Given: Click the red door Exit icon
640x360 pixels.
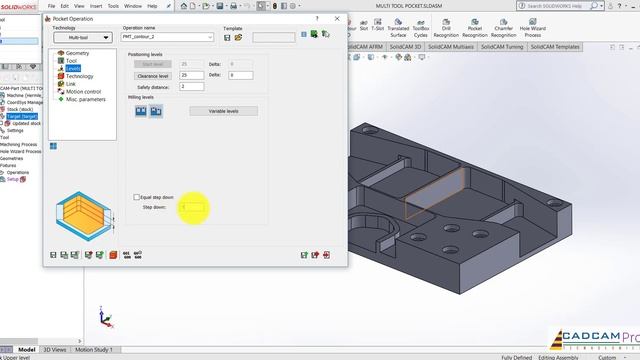Looking at the screenshot, I should pos(327,255).
